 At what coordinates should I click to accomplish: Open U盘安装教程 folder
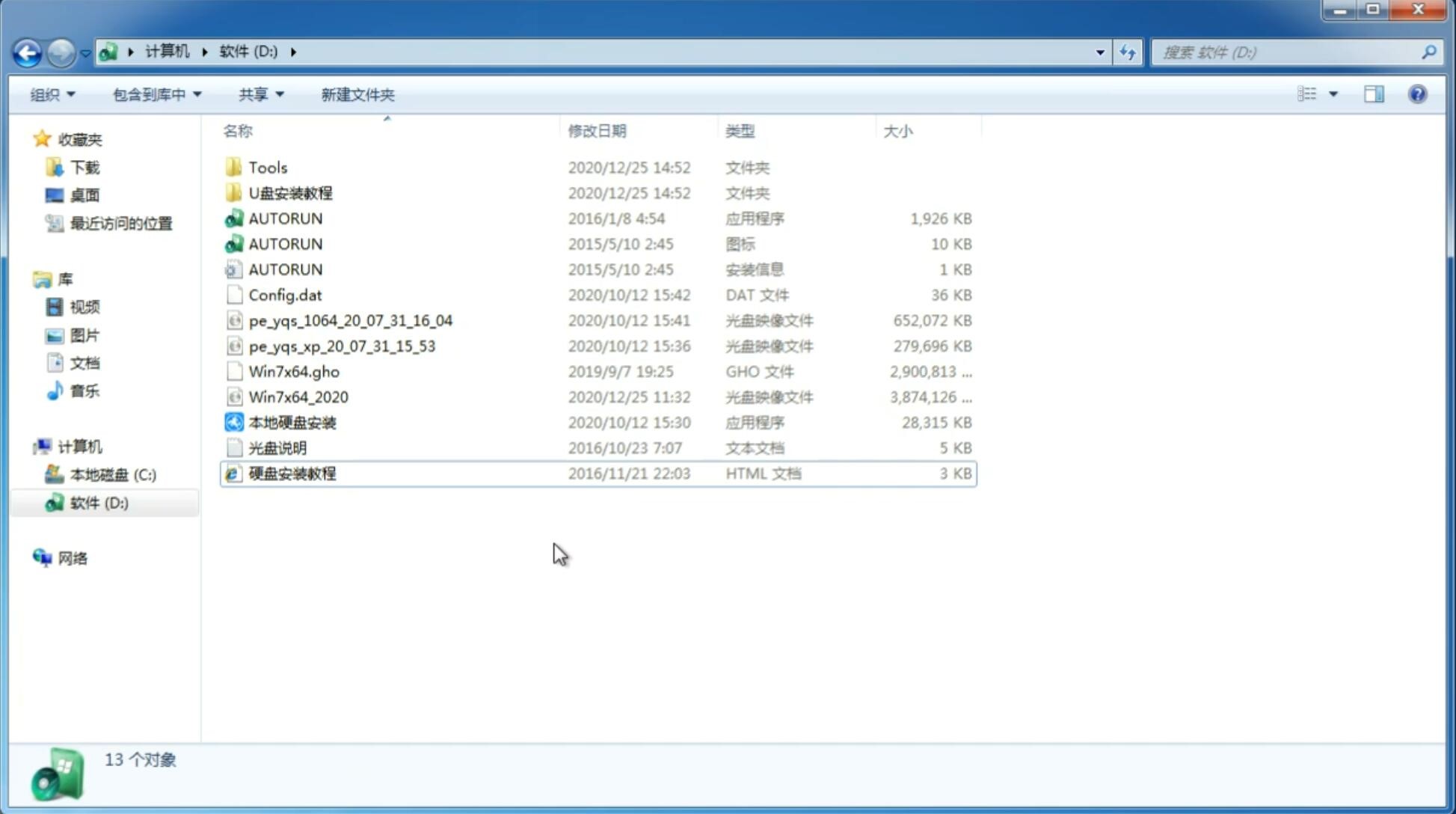pyautogui.click(x=290, y=192)
